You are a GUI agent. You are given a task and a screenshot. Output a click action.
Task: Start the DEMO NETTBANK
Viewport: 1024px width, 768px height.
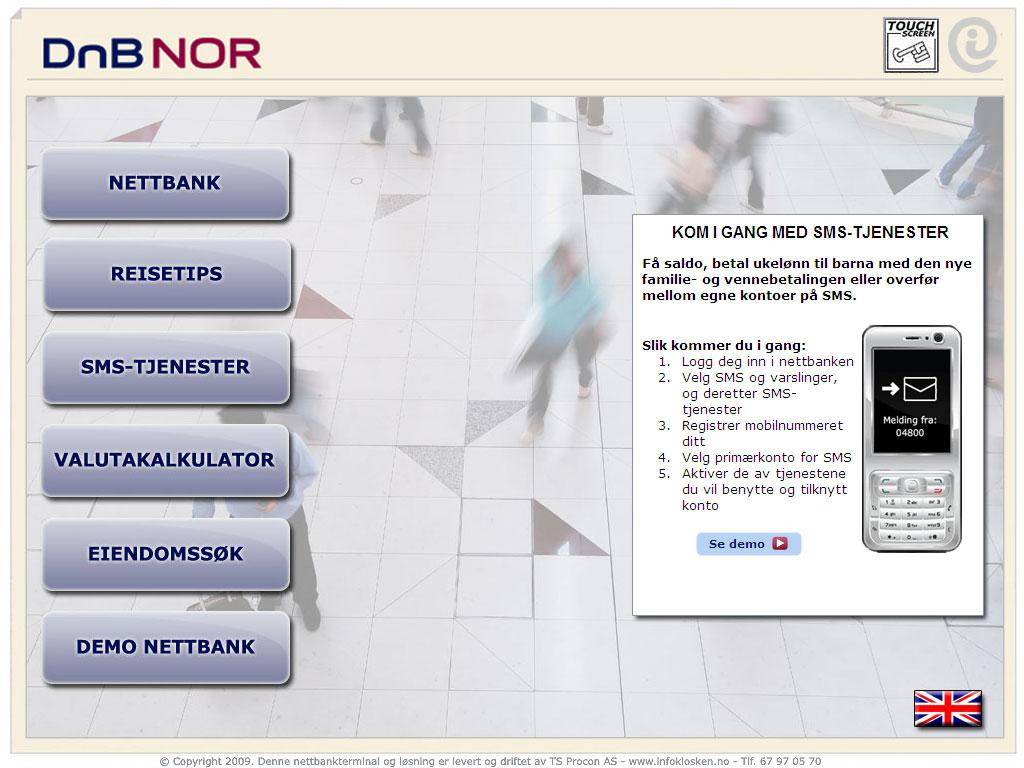click(166, 647)
